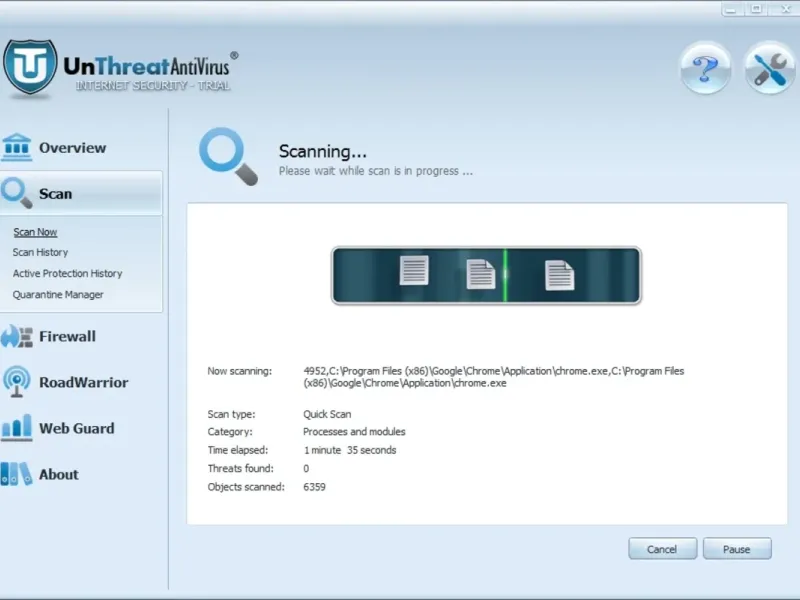This screenshot has width=800, height=600.
Task: Click the Overview building icon
Action: click(x=16, y=147)
